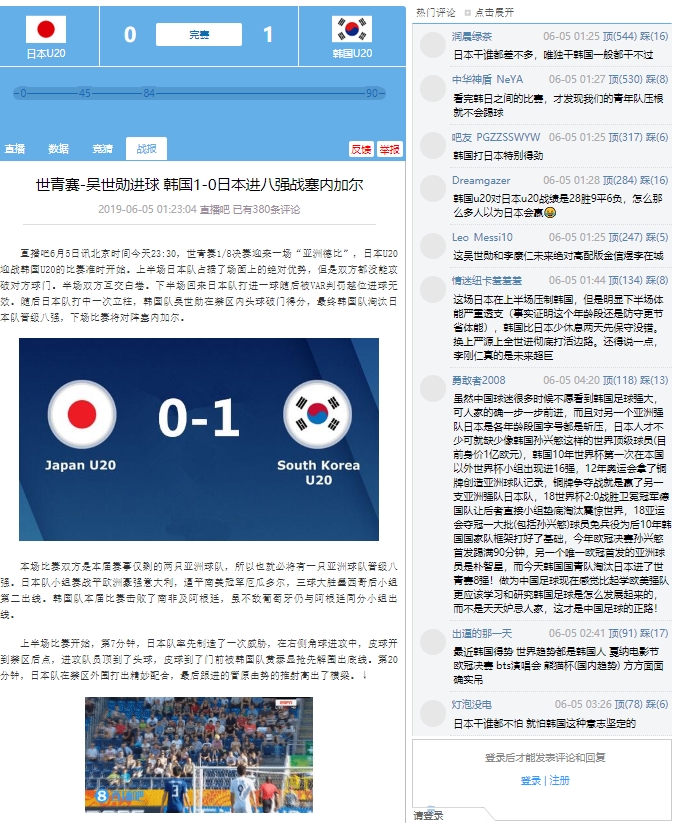
Task: Click the 热门评论 section heading
Action: [x=436, y=13]
